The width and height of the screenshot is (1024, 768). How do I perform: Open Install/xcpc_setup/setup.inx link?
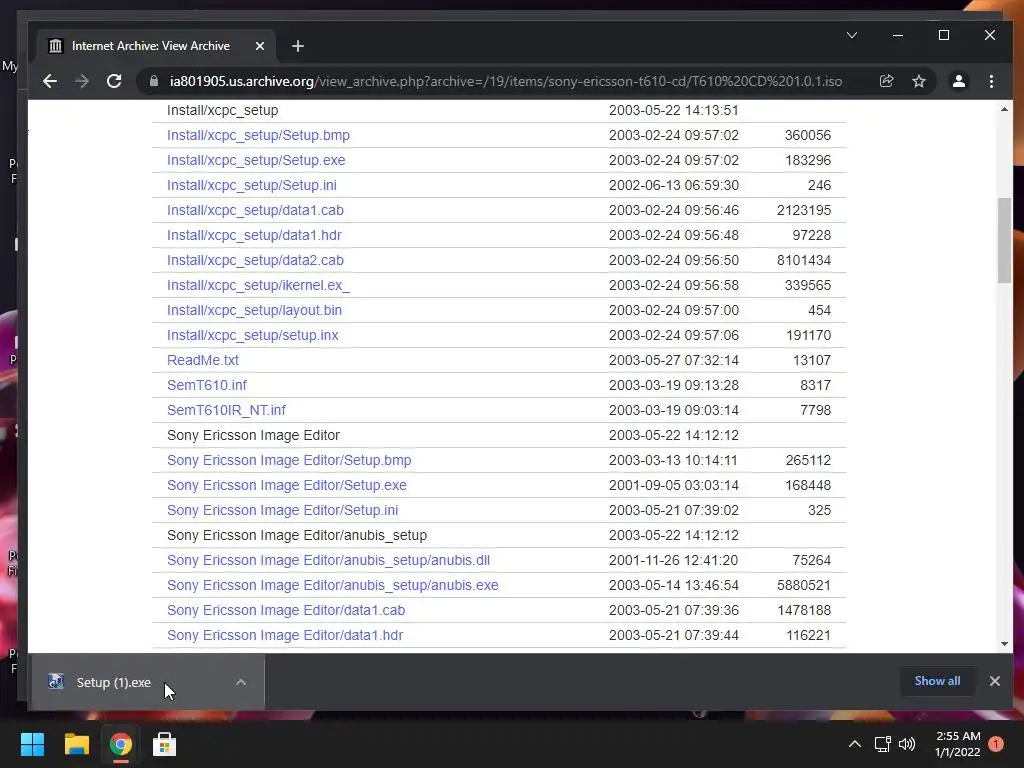click(252, 335)
